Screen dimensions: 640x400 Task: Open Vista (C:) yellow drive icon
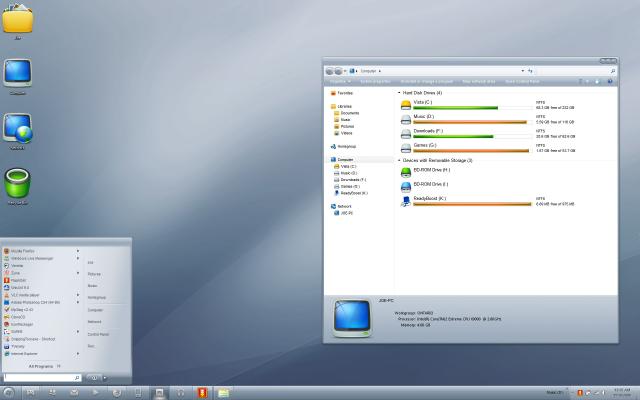pyautogui.click(x=406, y=105)
